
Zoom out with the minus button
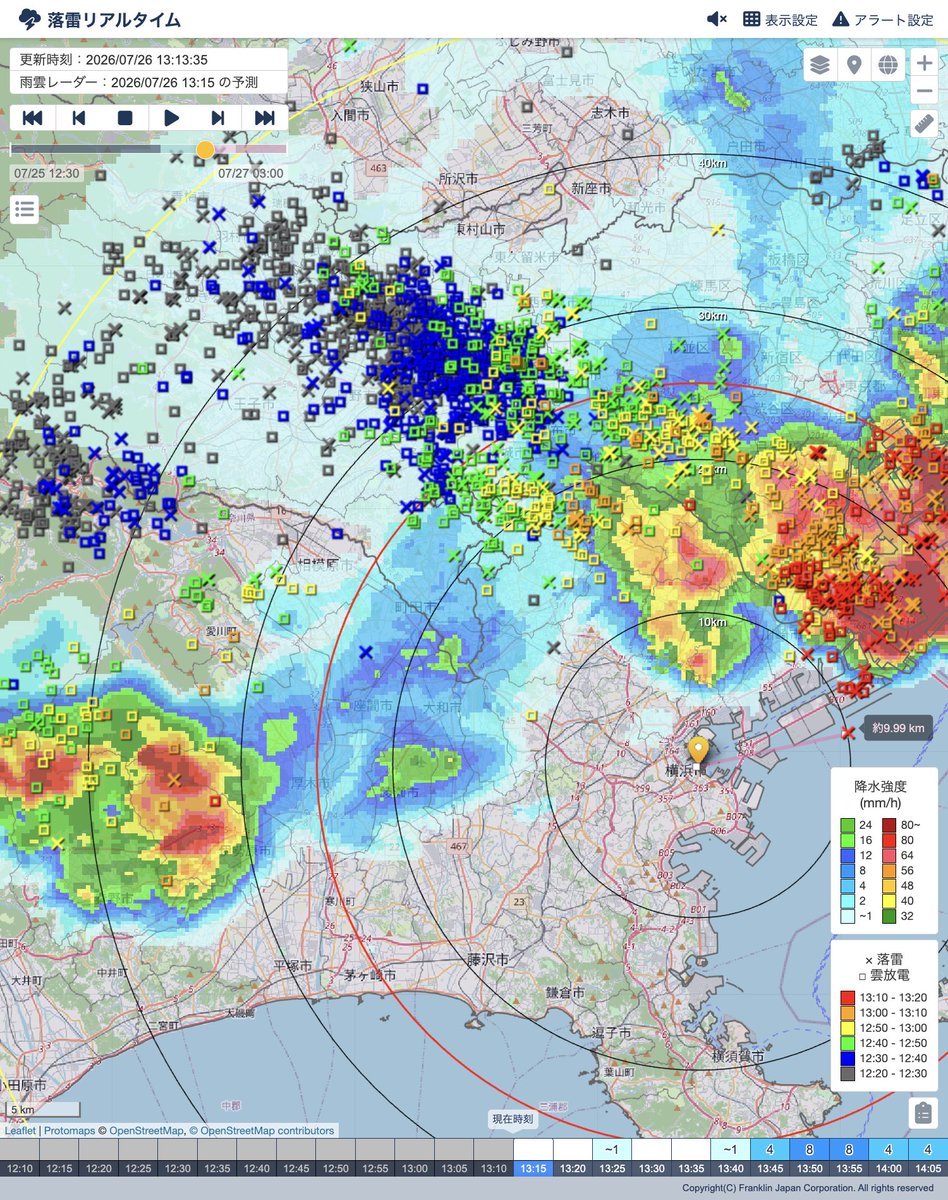click(923, 92)
